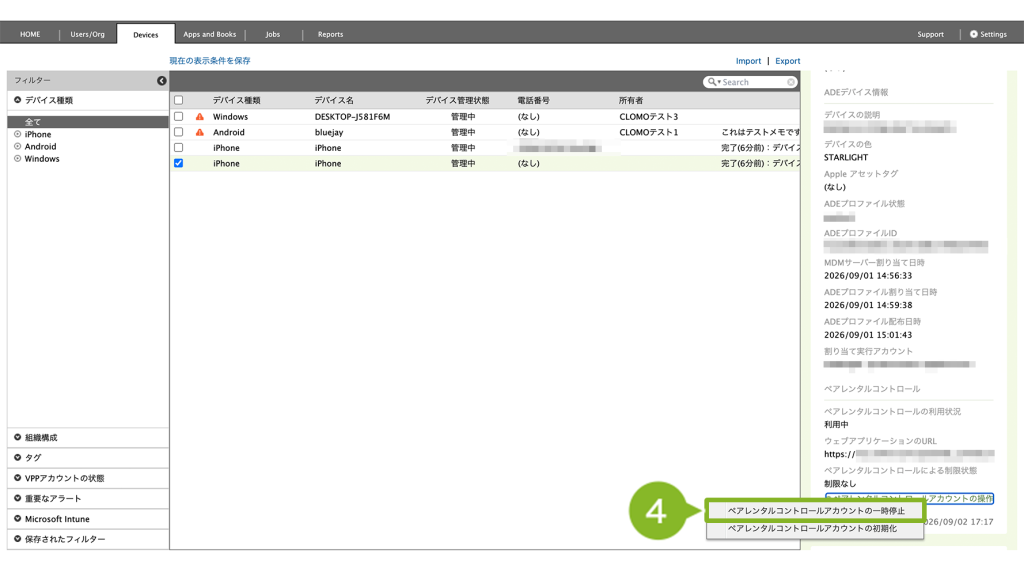Image resolution: width=1024 pixels, height=576 pixels.
Task: Open Settings via the gear icon
Action: coord(974,34)
